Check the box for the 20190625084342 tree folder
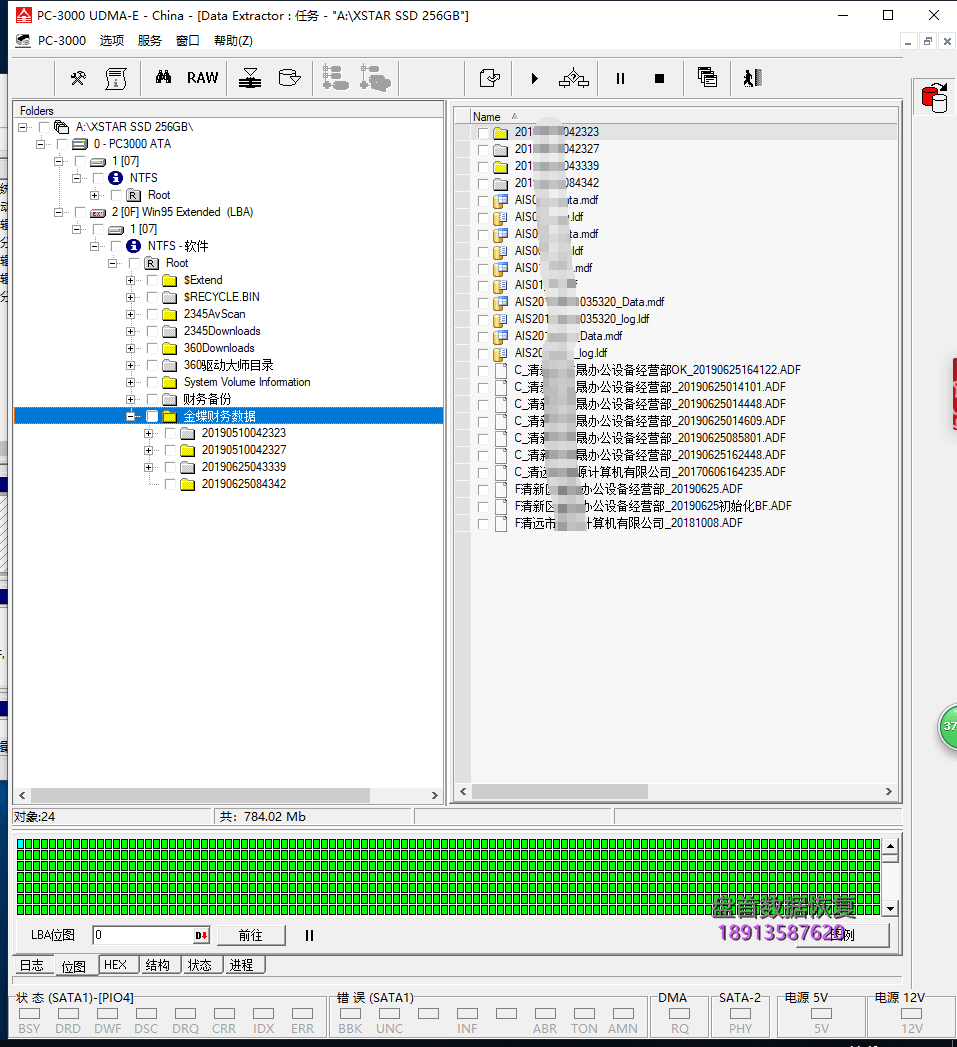This screenshot has height=1047, width=957. 170,484
